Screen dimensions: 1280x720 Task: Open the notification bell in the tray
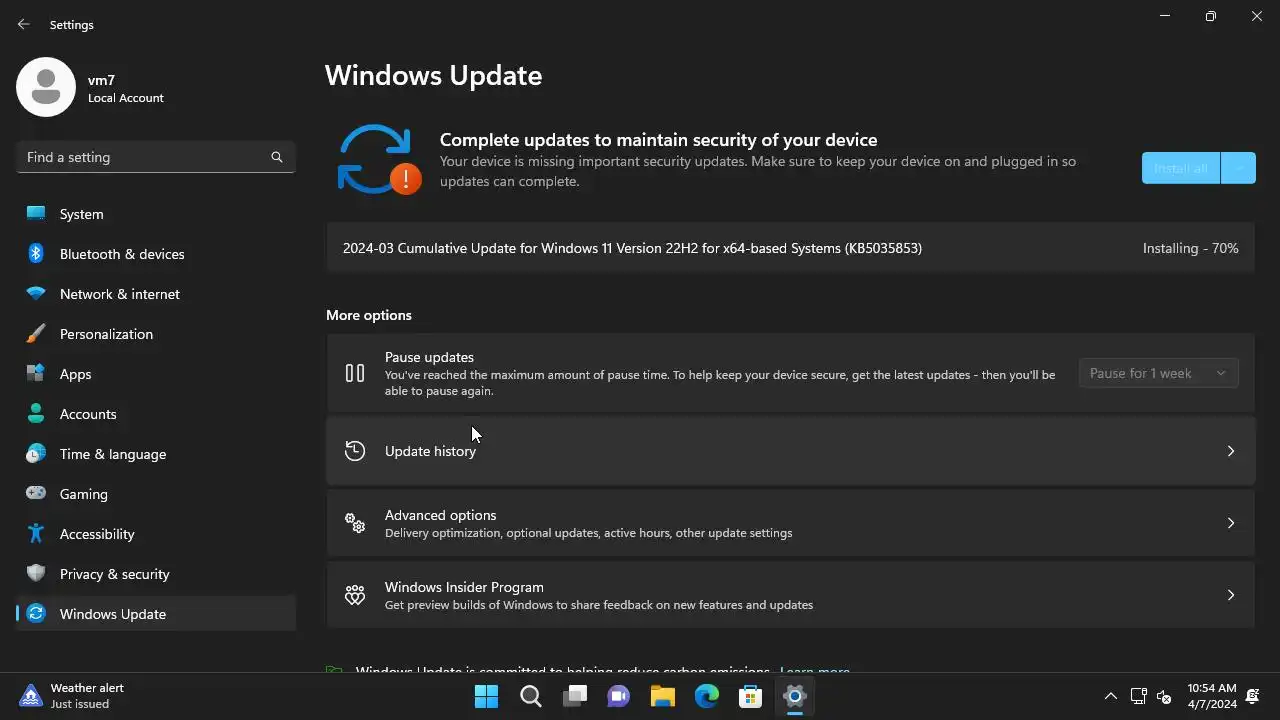click(x=1253, y=696)
